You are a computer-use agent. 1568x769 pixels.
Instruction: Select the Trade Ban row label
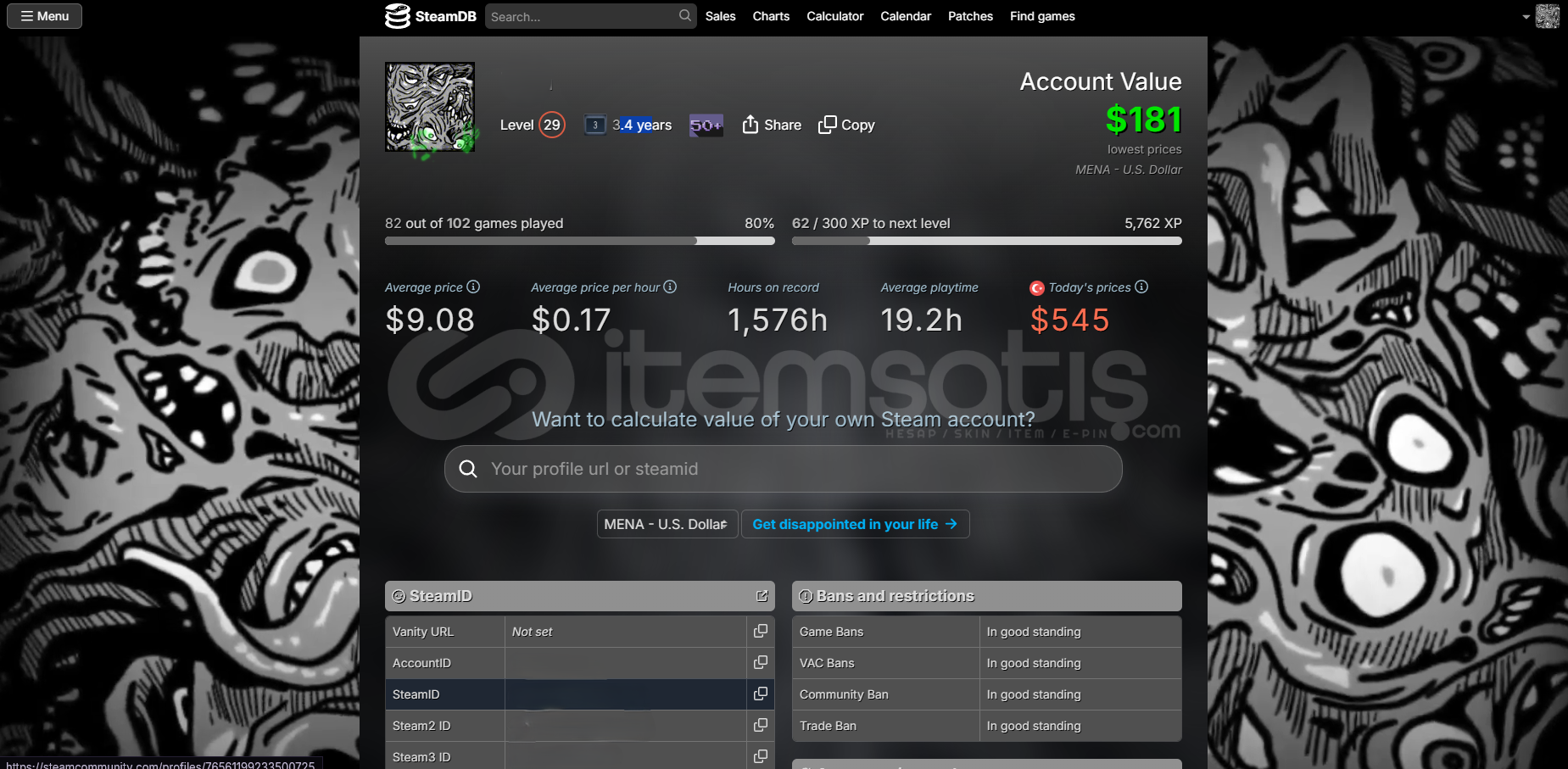tap(828, 726)
